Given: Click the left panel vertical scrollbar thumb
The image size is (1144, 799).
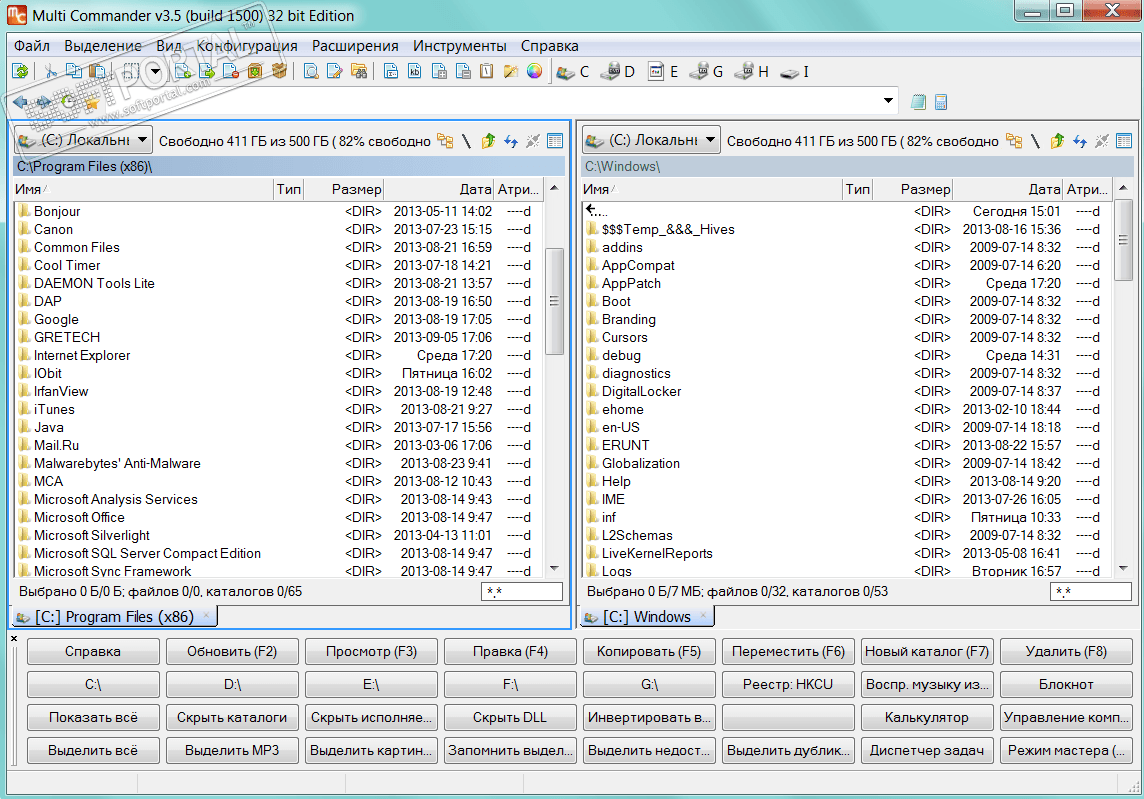Looking at the screenshot, I should 554,301.
